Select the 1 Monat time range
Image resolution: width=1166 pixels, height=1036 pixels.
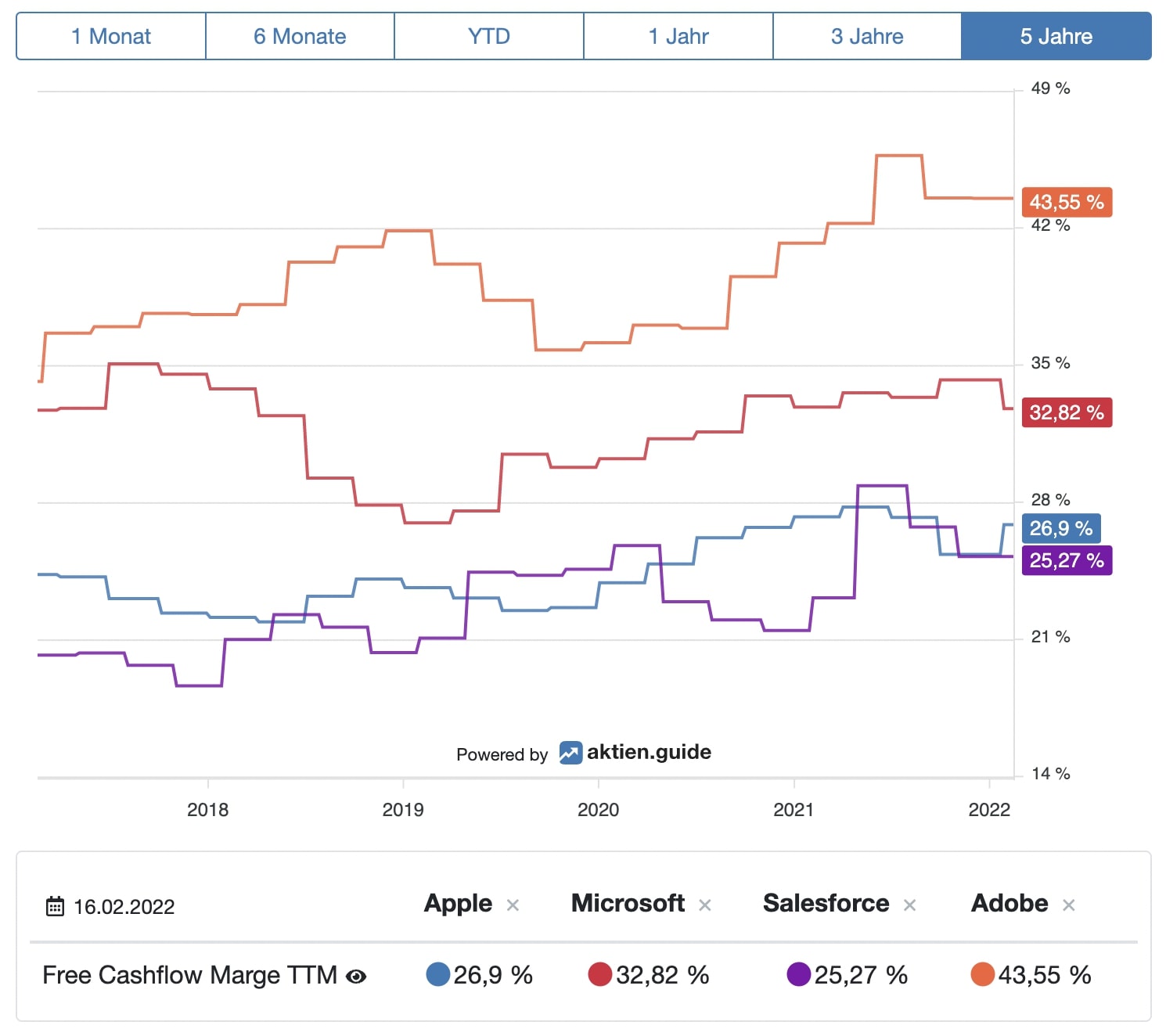pyautogui.click(x=111, y=36)
